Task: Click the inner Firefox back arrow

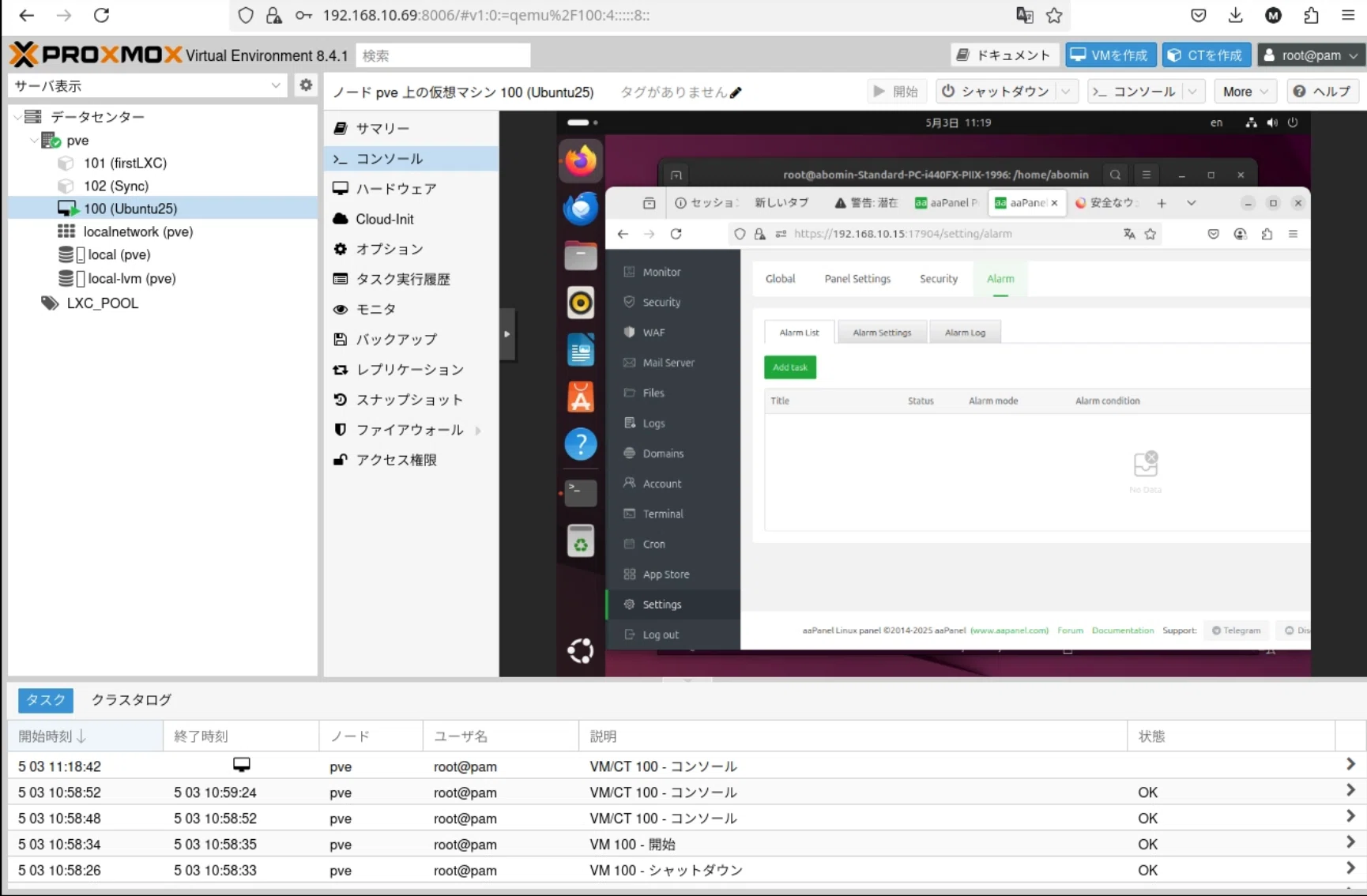Action: [623, 234]
